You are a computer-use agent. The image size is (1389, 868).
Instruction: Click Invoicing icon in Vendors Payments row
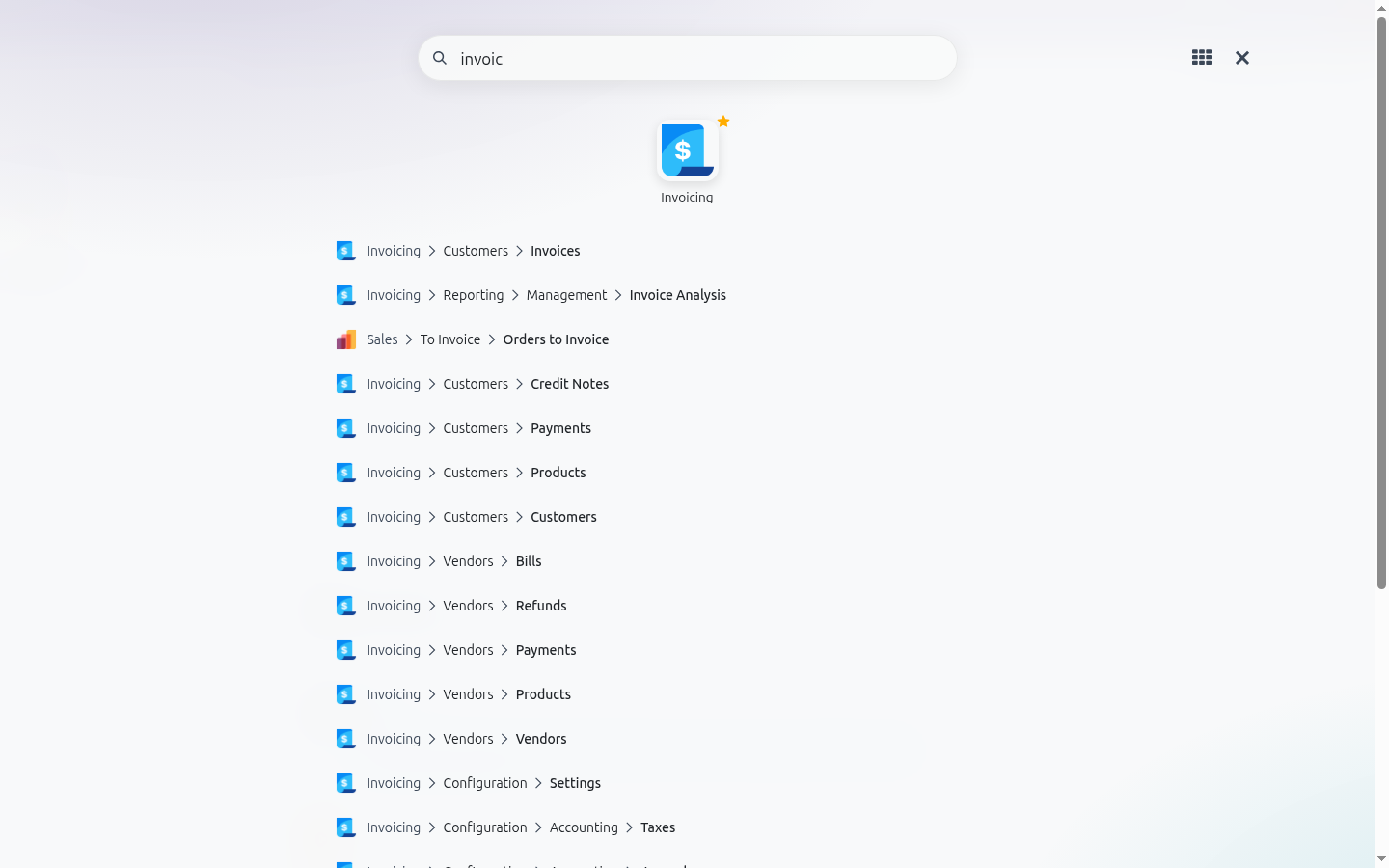click(346, 650)
